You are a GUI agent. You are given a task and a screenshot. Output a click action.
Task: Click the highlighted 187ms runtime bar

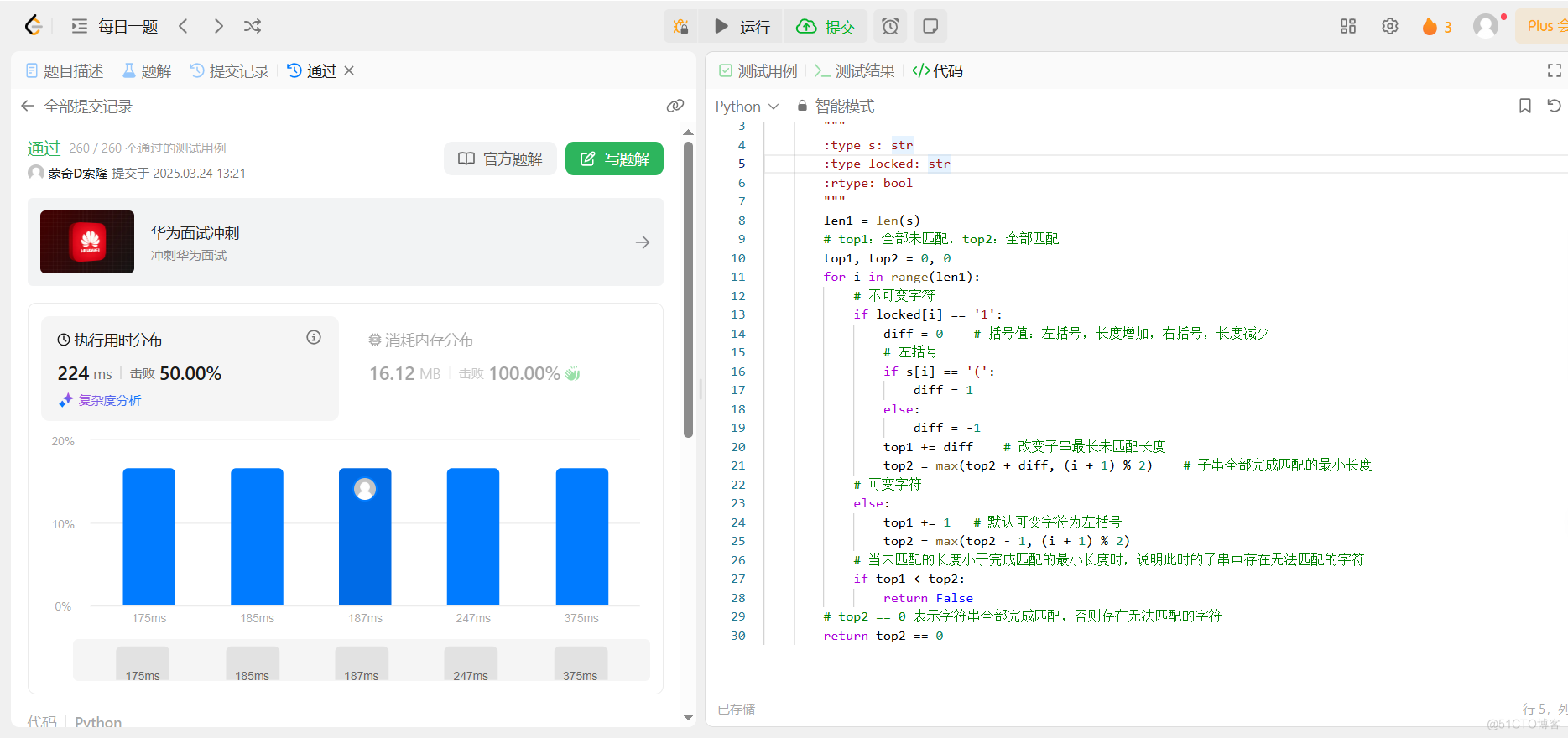point(365,537)
